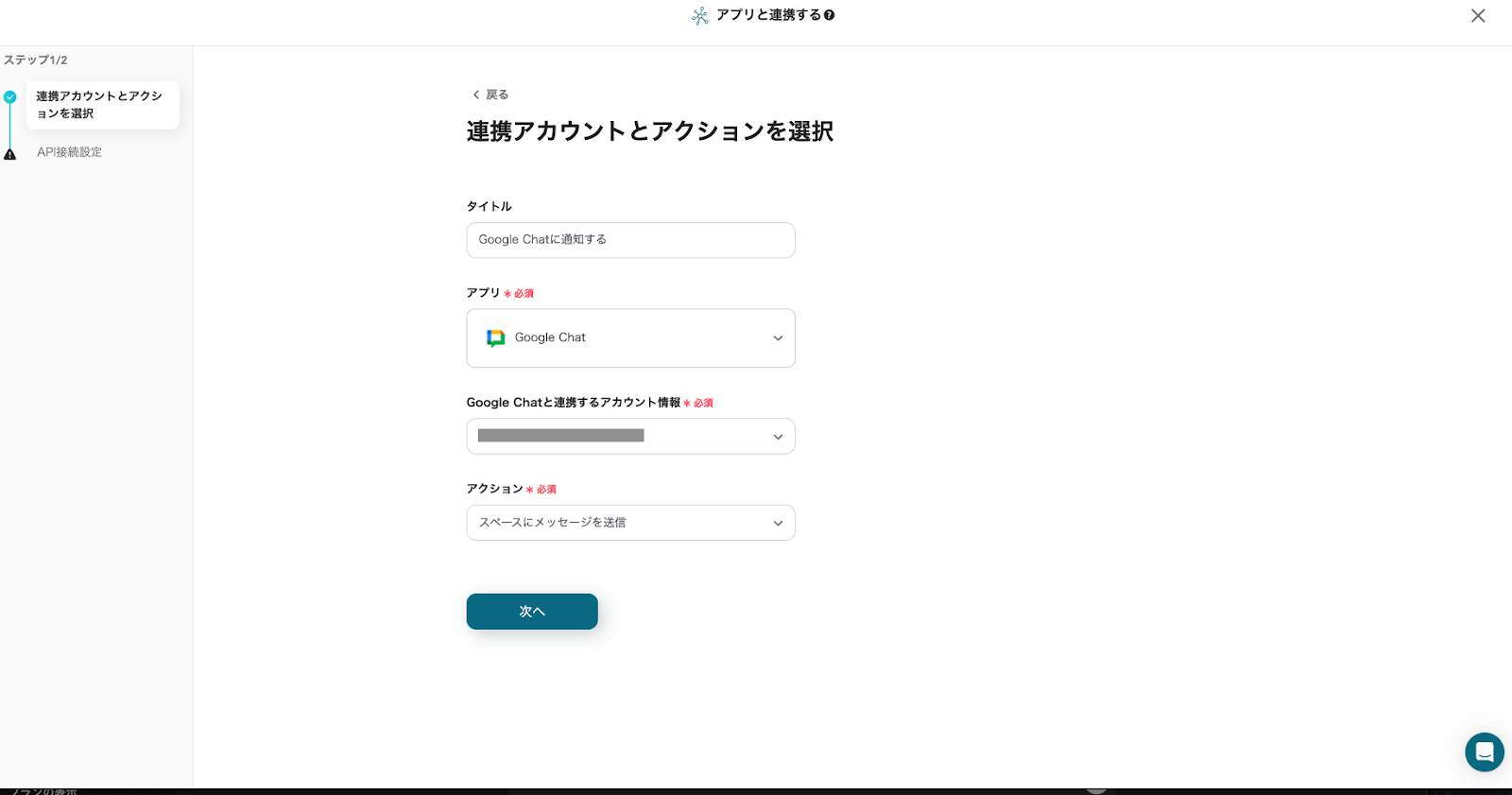This screenshot has height=795, width=1512.
Task: Click the タイトル field label
Action: 490,206
